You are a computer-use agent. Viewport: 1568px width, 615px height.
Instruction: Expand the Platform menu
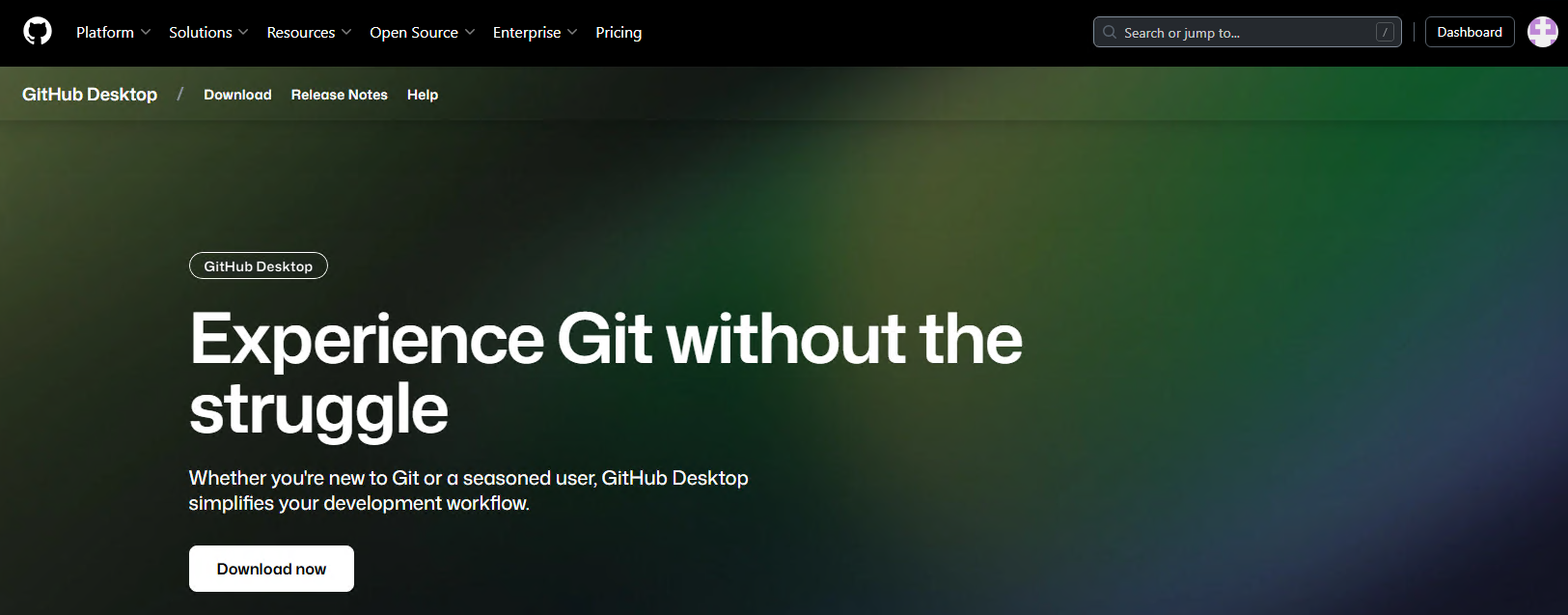tap(114, 32)
